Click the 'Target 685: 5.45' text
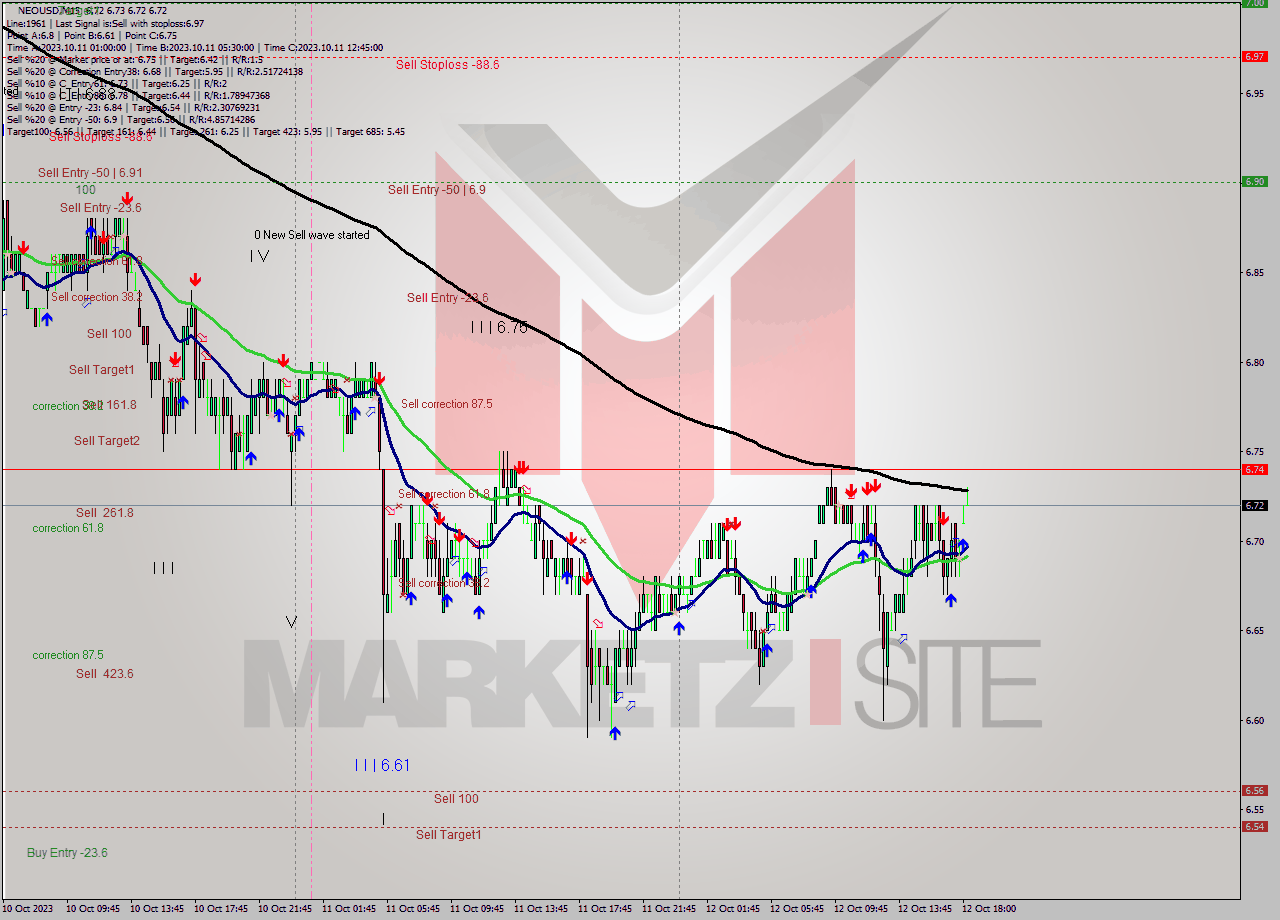 click(x=370, y=131)
